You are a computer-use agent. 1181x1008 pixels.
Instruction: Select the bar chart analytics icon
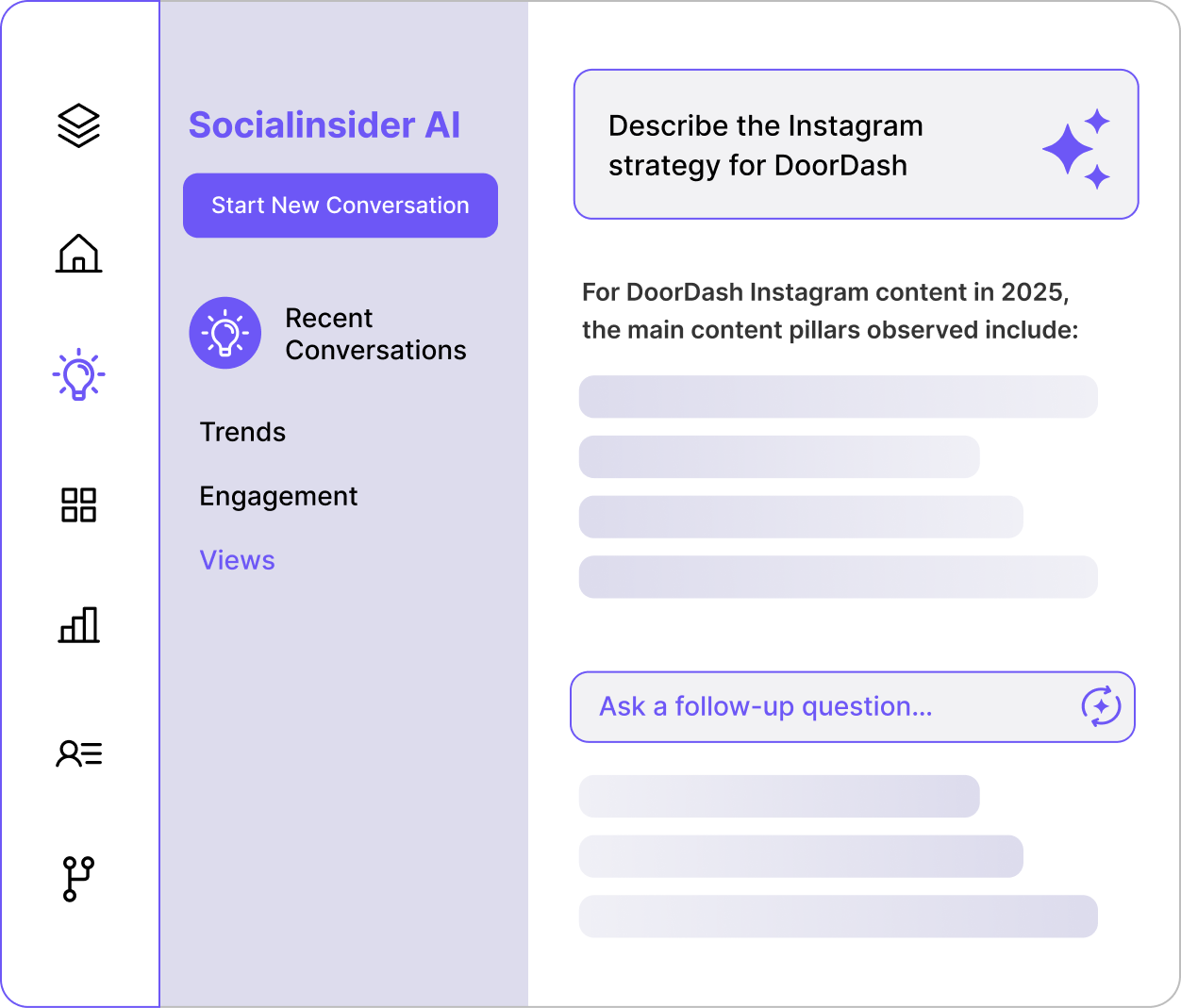pos(78,625)
